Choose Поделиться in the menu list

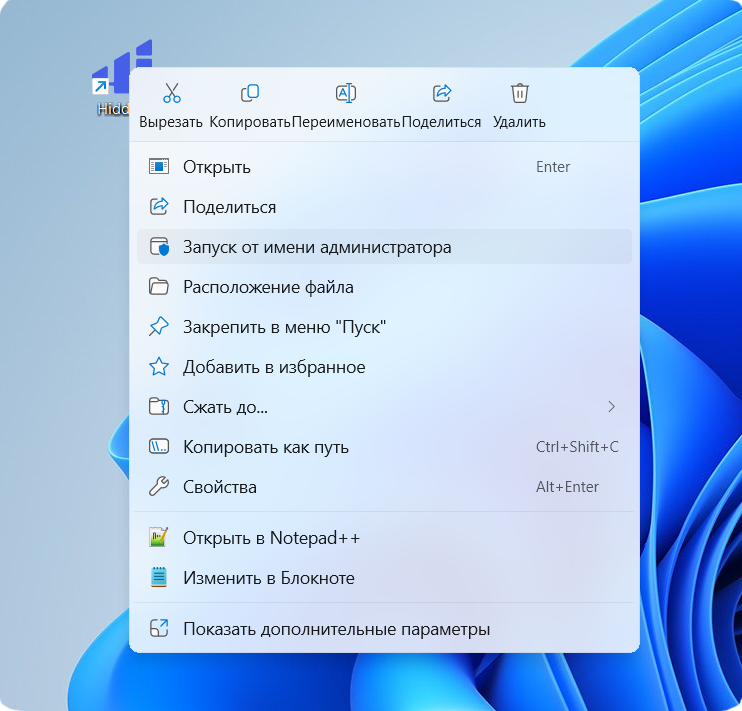(x=229, y=207)
